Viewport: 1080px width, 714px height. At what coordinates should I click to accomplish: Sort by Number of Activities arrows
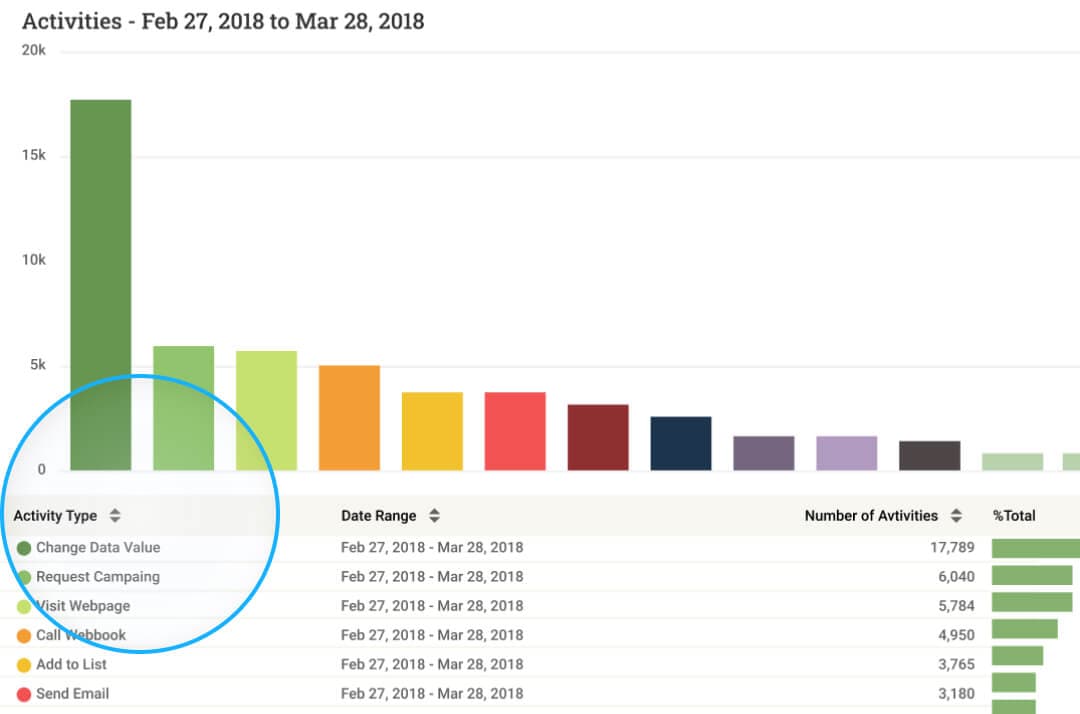pyautogui.click(x=956, y=516)
